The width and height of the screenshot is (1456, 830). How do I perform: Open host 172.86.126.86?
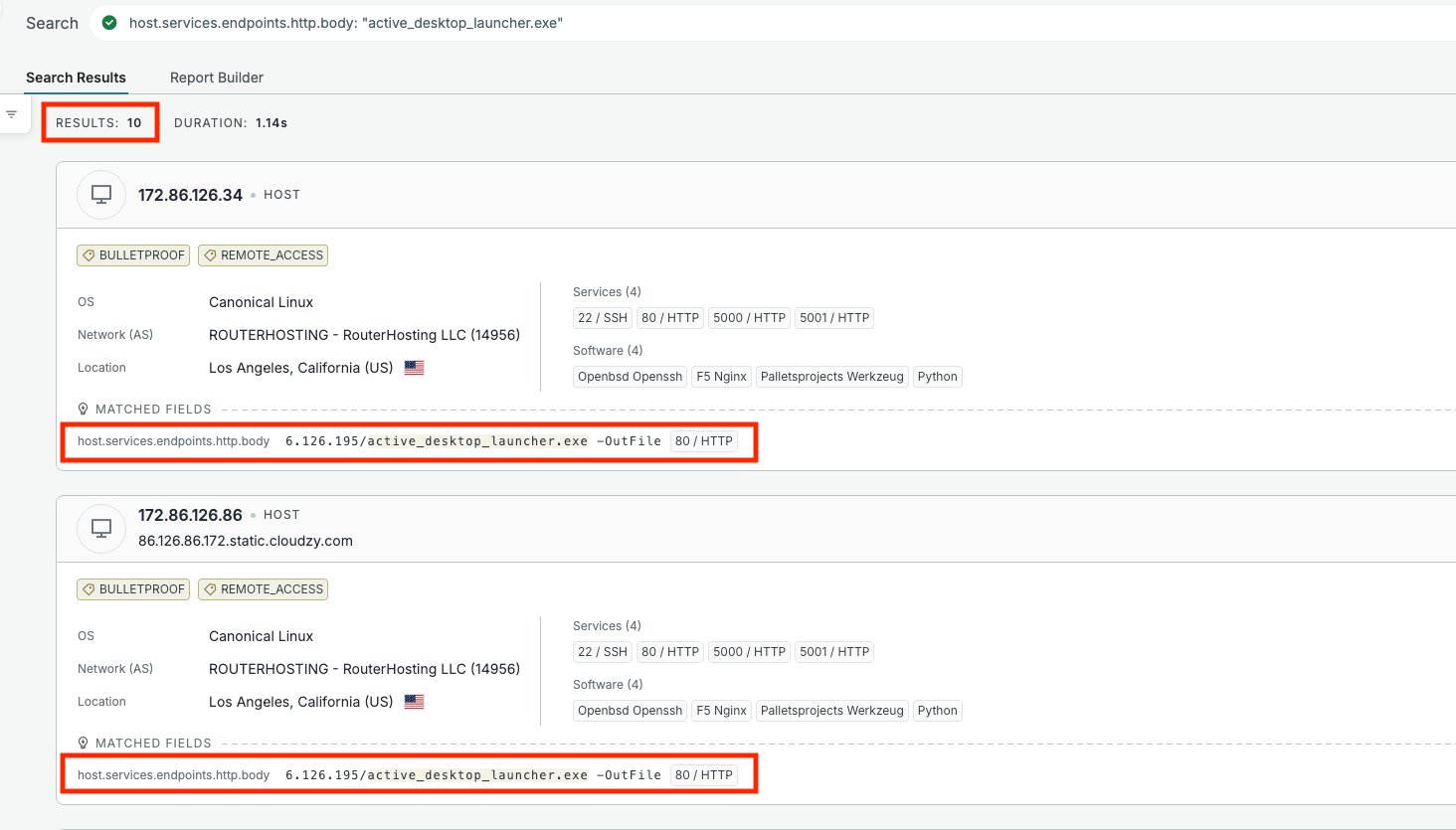[x=190, y=515]
